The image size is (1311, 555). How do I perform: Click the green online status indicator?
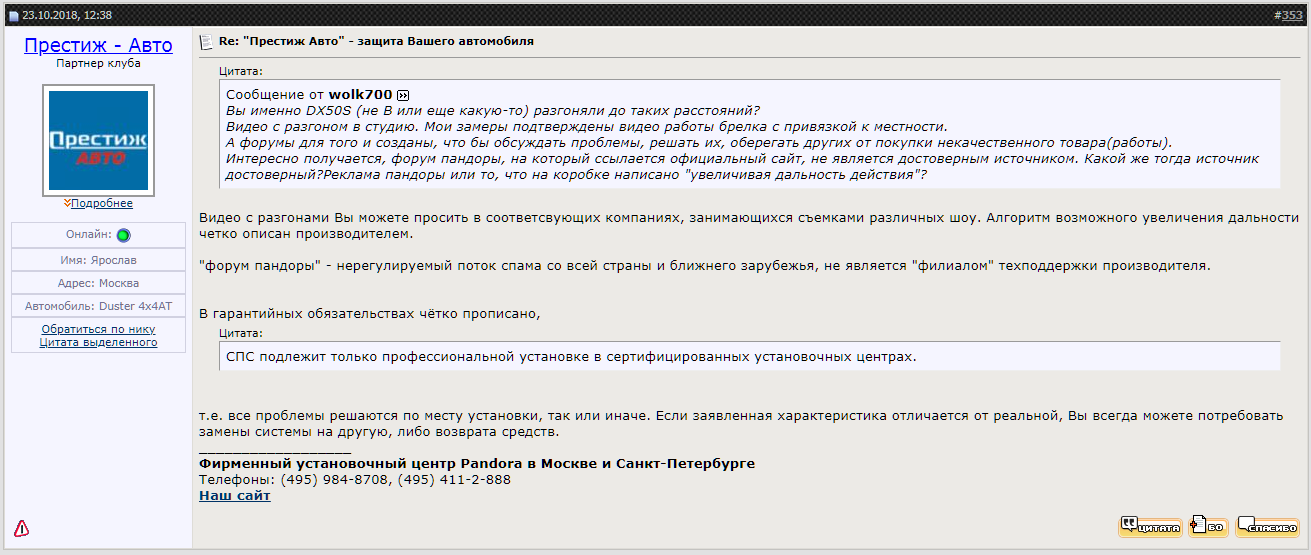point(124,235)
